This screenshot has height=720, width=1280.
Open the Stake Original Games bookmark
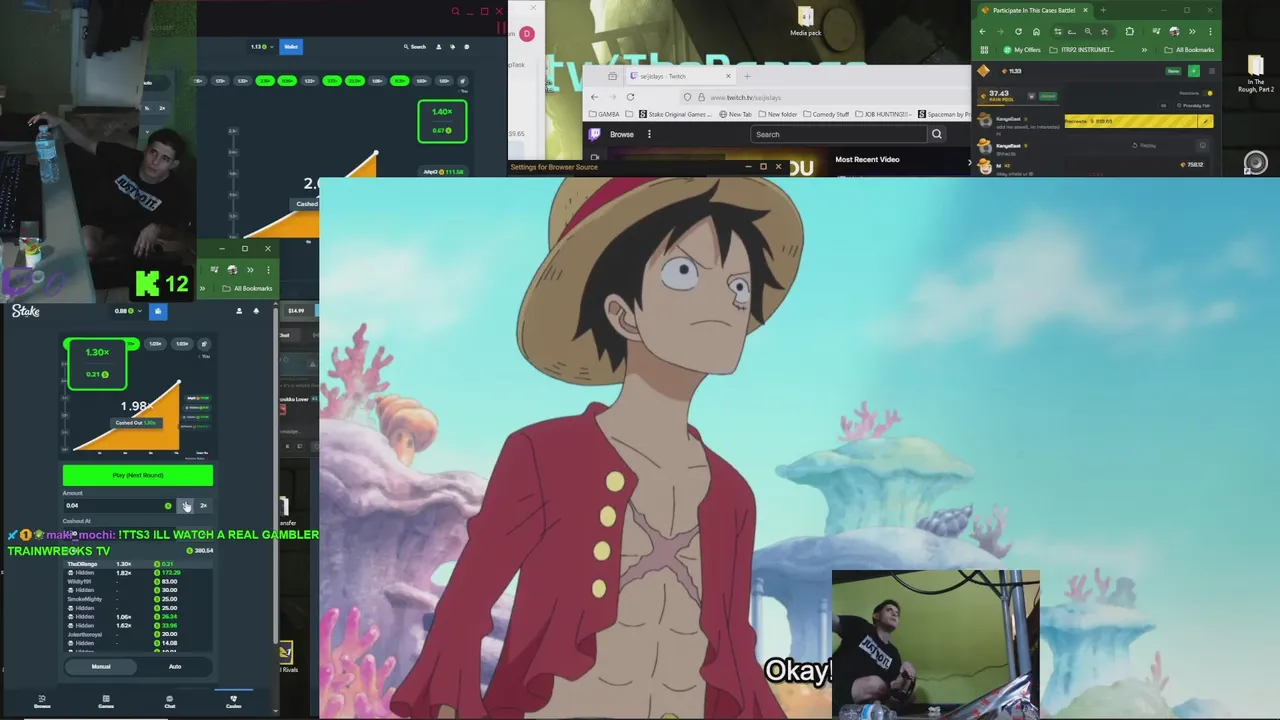(676, 114)
